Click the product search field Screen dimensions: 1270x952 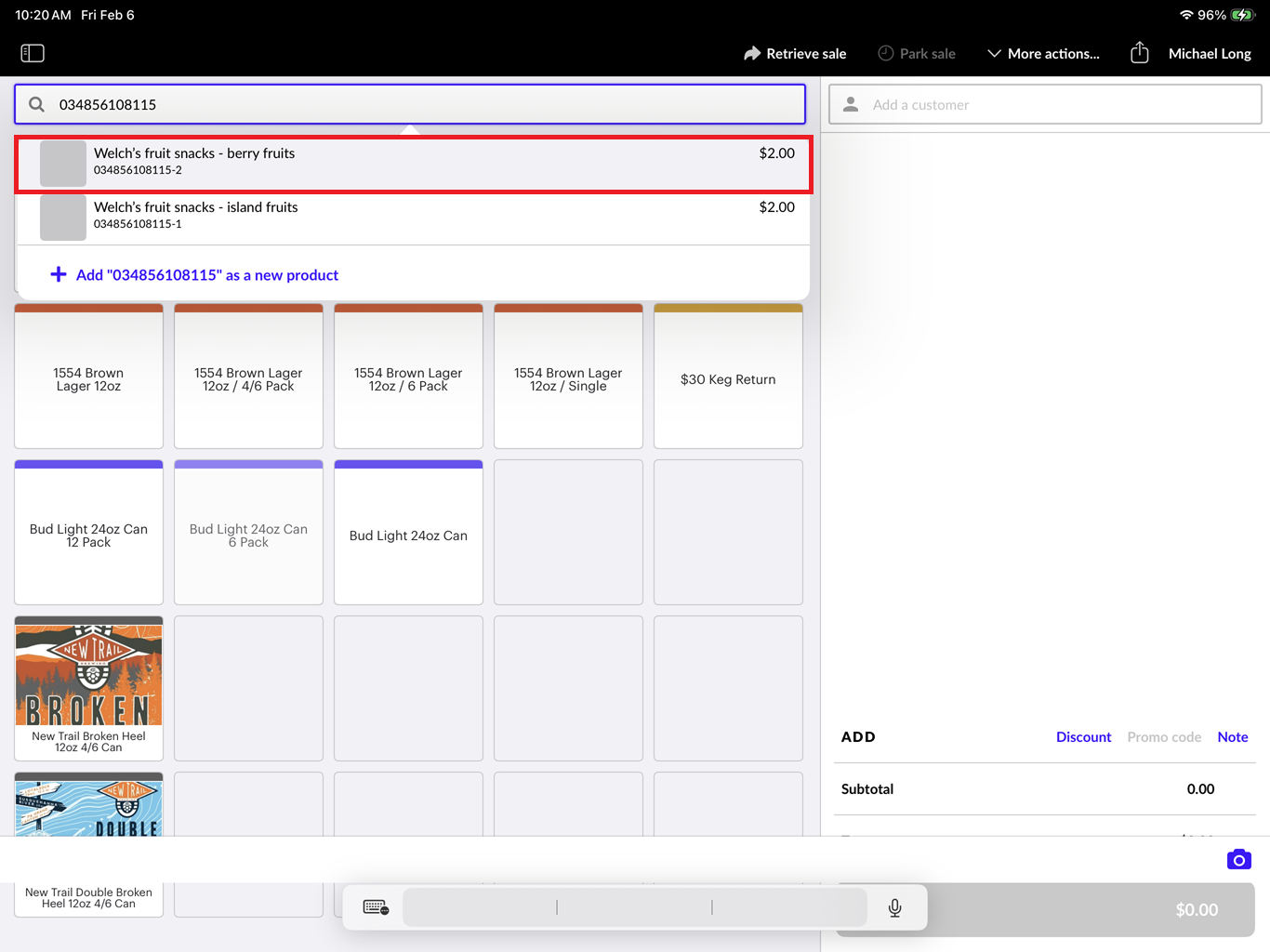click(x=410, y=104)
